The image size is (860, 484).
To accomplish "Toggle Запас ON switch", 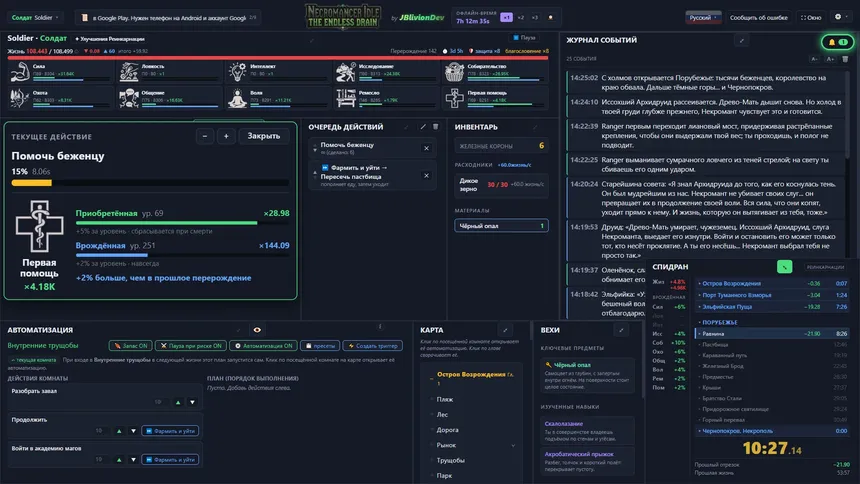I will point(131,346).
